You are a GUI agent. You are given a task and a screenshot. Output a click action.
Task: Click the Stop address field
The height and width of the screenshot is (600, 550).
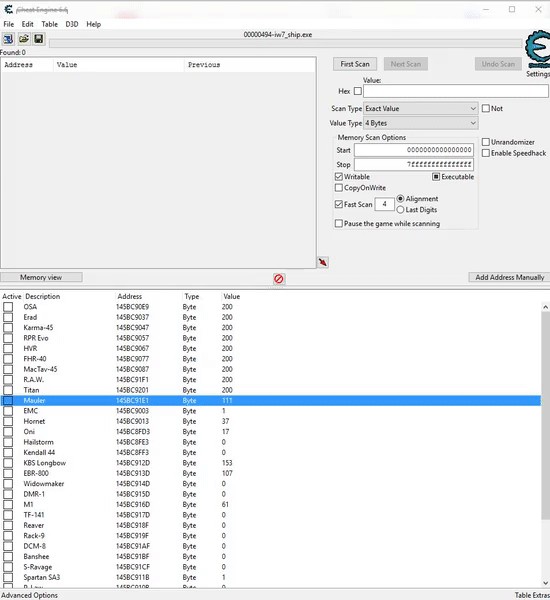414,165
